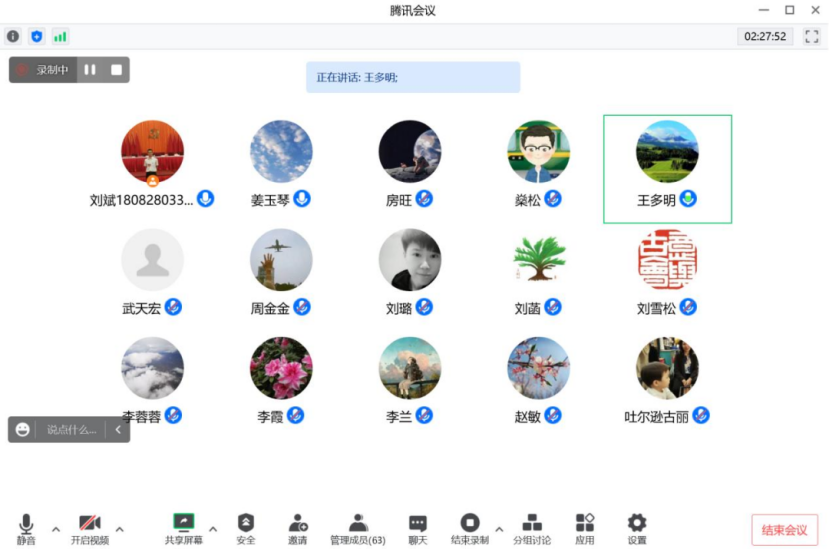Screen dimensions: 830x550
Task: Open 应用 apps panel
Action: tap(585, 529)
